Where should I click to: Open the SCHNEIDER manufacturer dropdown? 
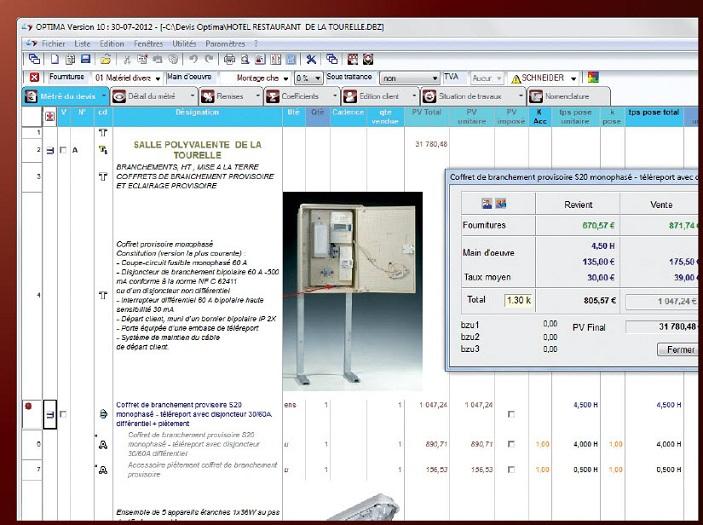tap(573, 78)
